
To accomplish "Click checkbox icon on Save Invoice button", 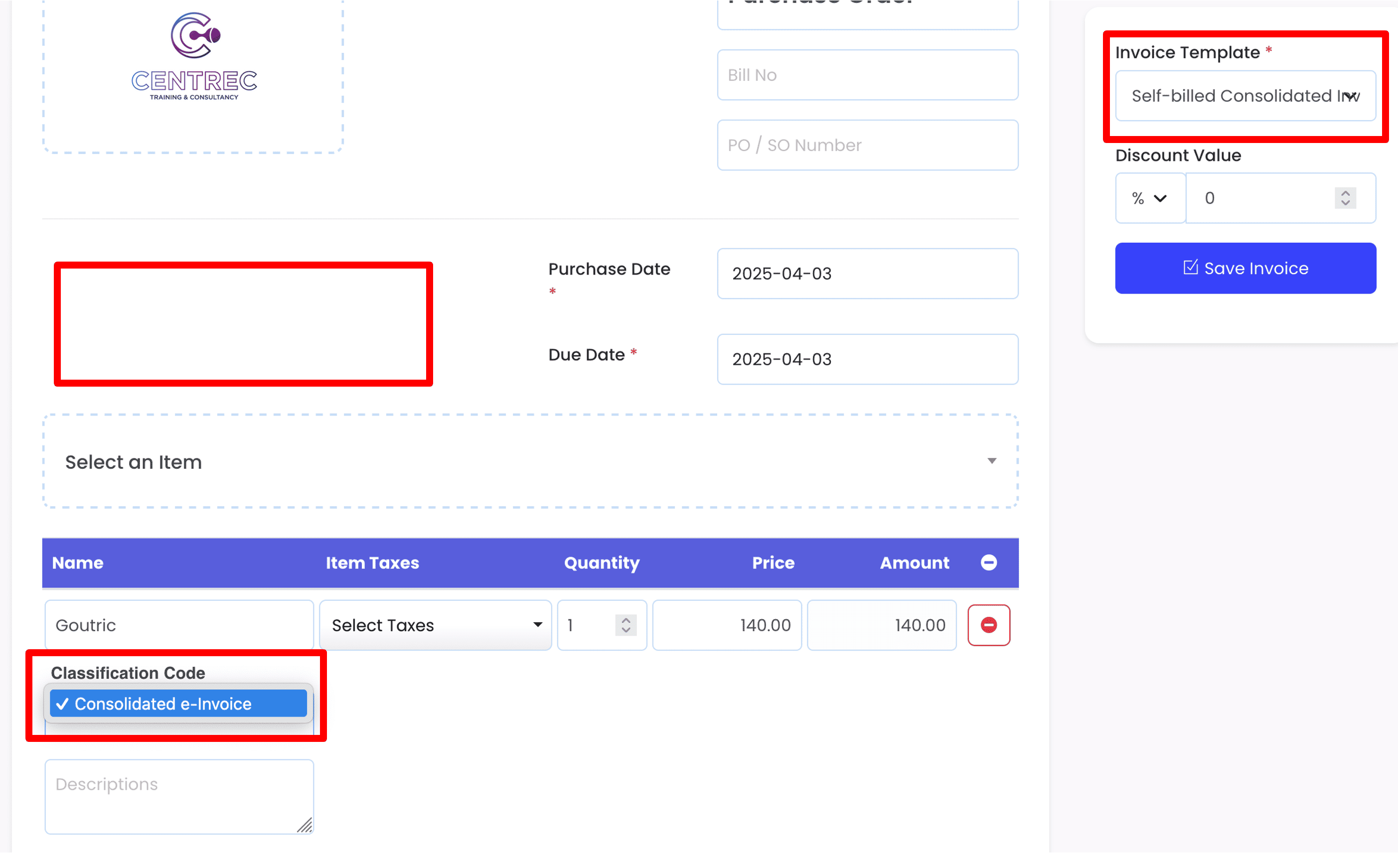I will point(1190,268).
